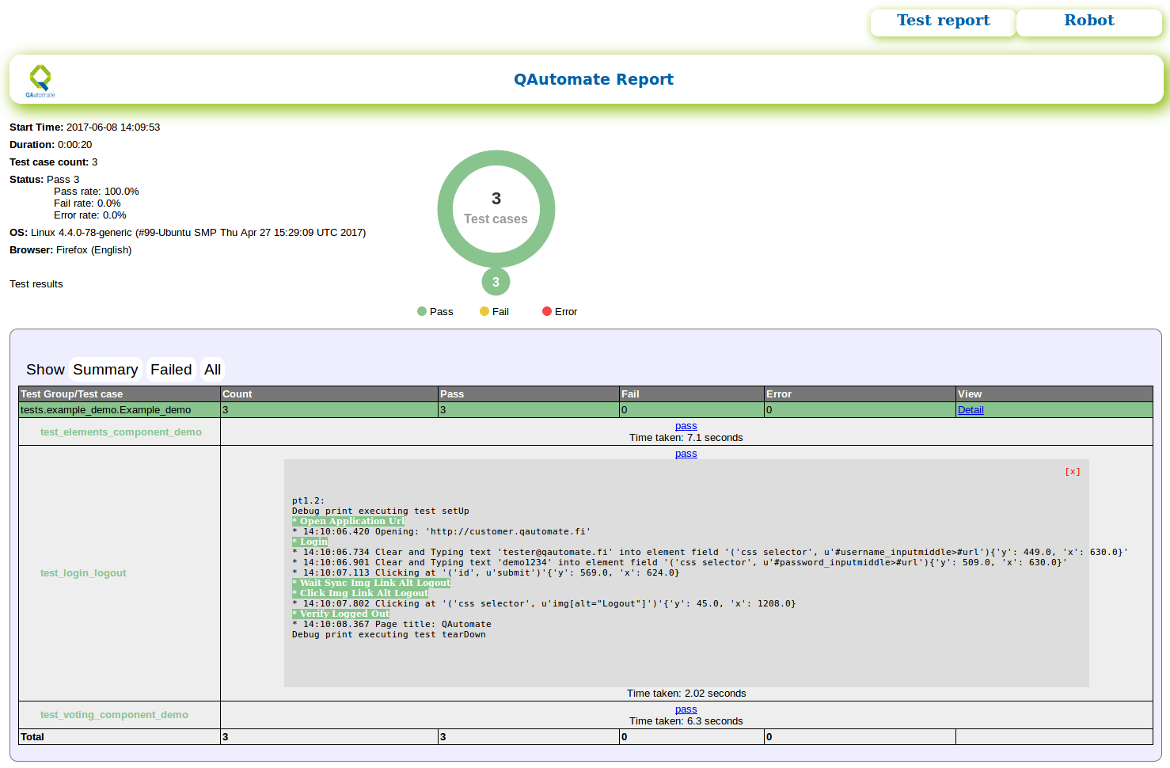Click the Login step highlight in log

(x=310, y=542)
